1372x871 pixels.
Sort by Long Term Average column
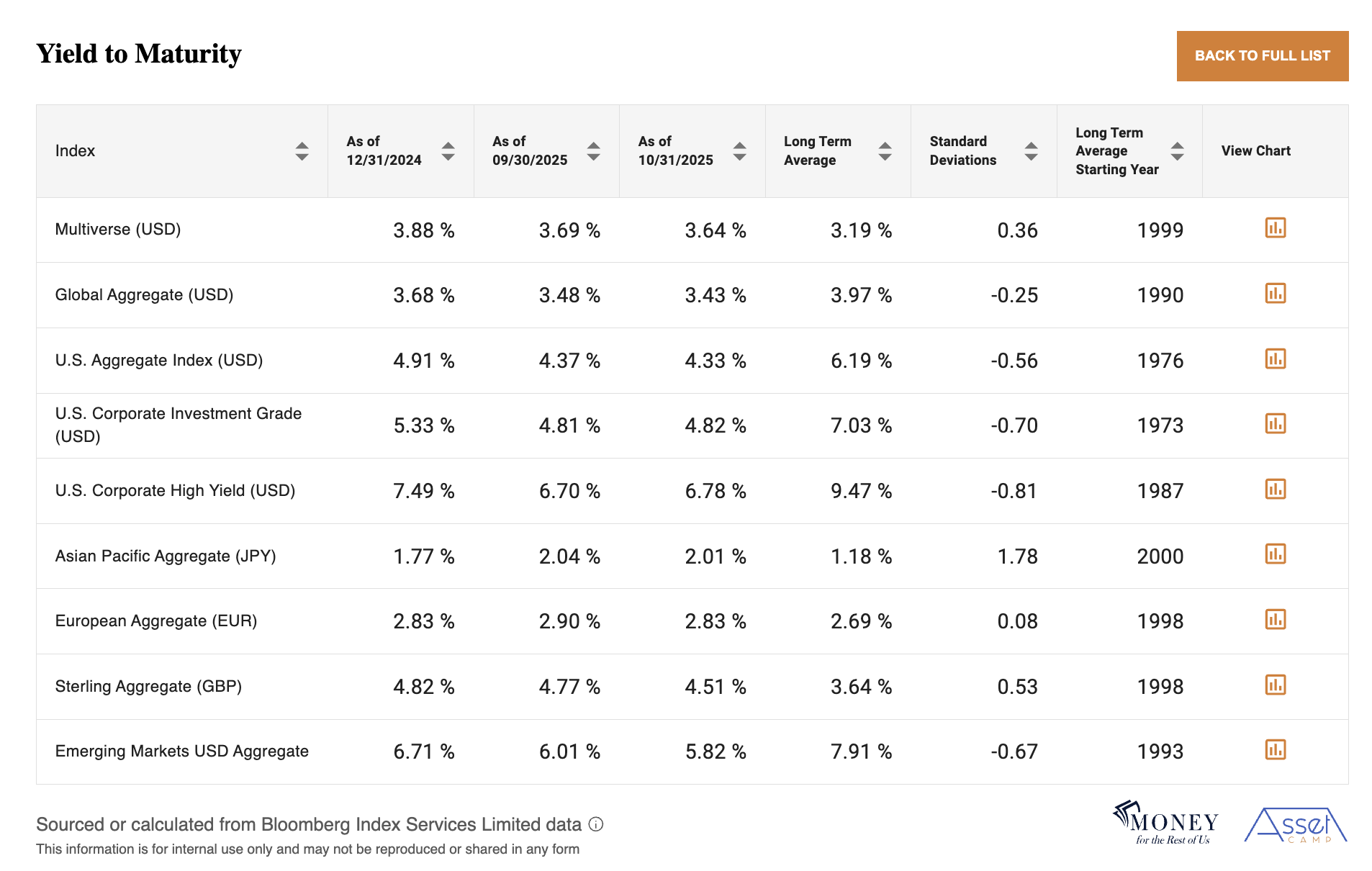[x=885, y=151]
